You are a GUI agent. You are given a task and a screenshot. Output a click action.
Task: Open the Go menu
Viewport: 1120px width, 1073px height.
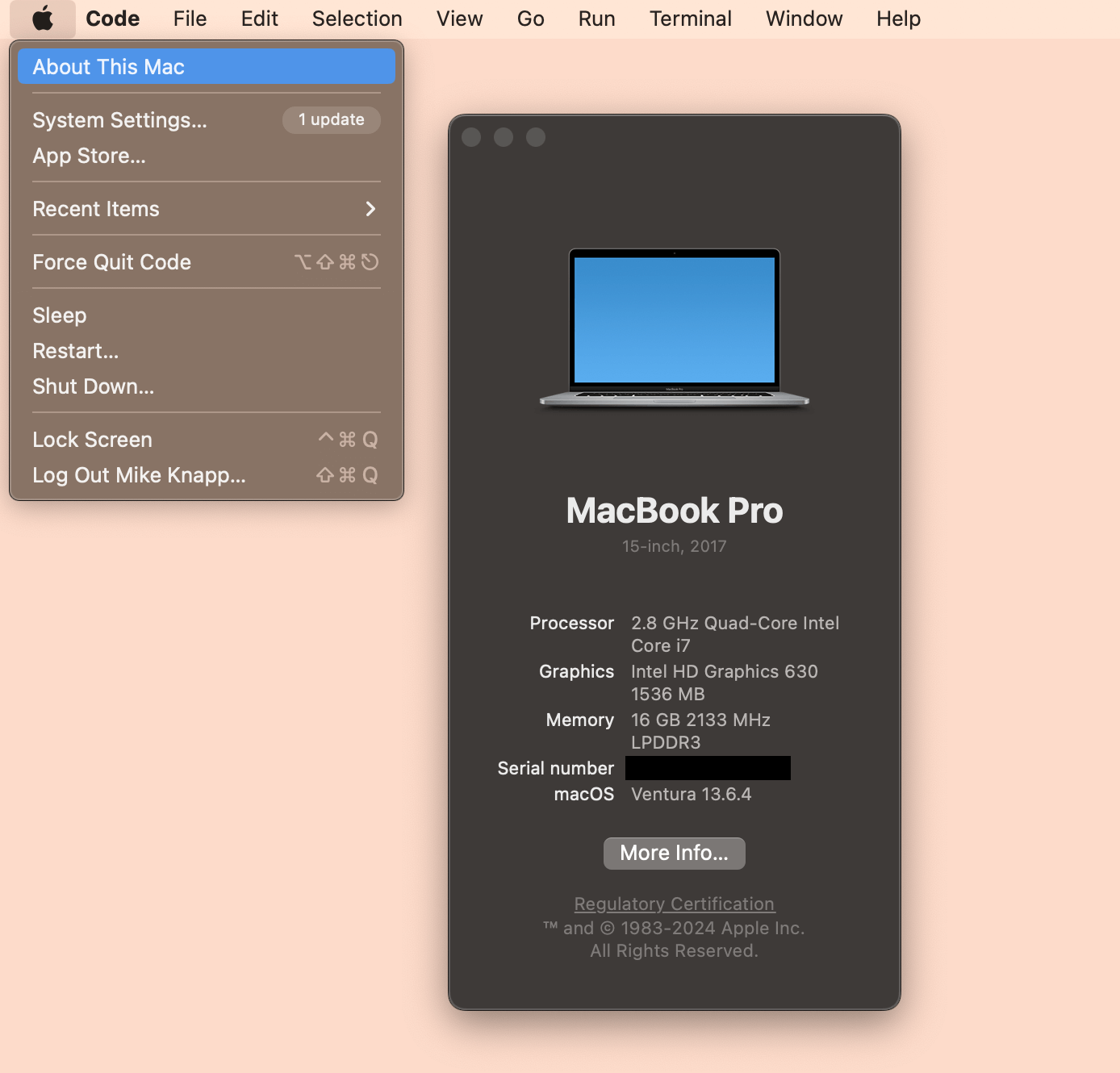531,19
